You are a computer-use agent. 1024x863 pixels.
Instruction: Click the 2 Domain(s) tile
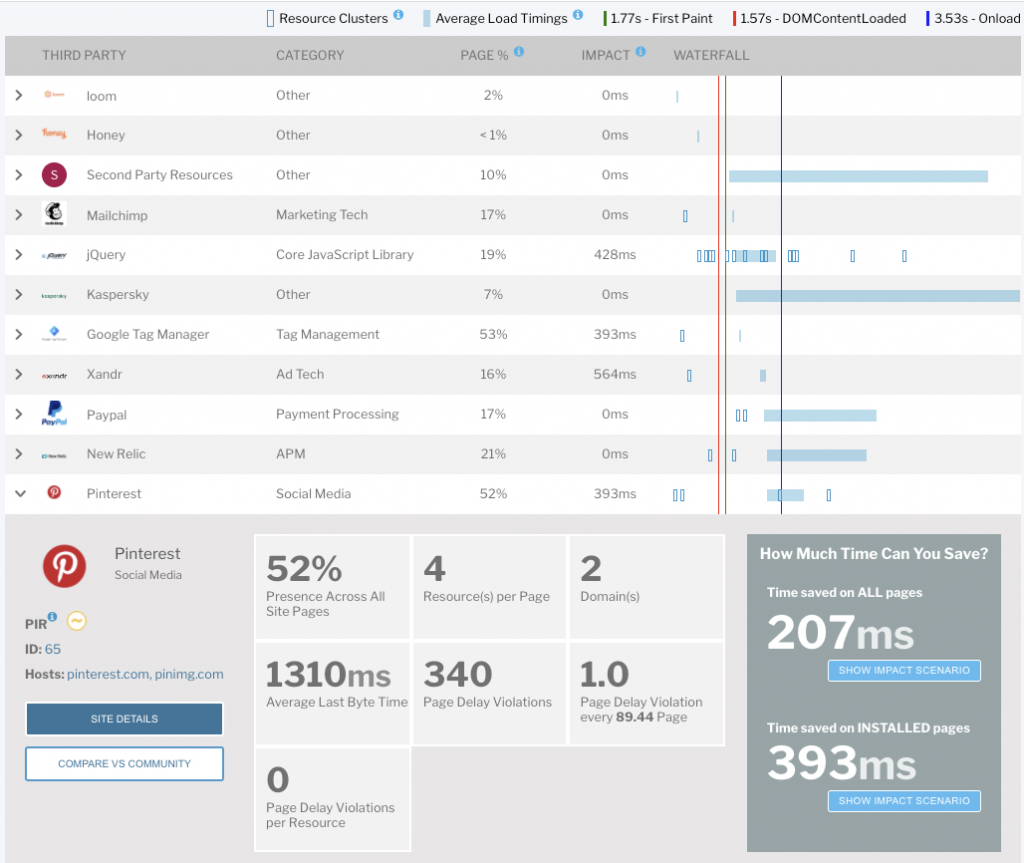click(647, 587)
